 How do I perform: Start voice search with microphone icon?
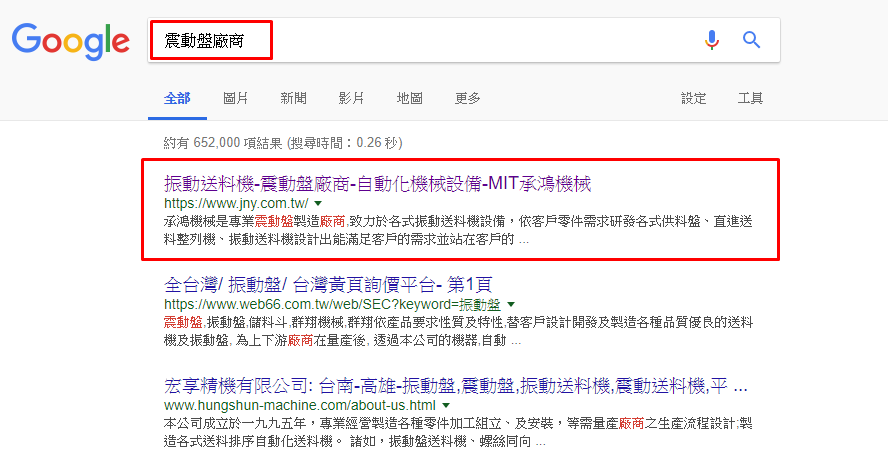(x=712, y=40)
